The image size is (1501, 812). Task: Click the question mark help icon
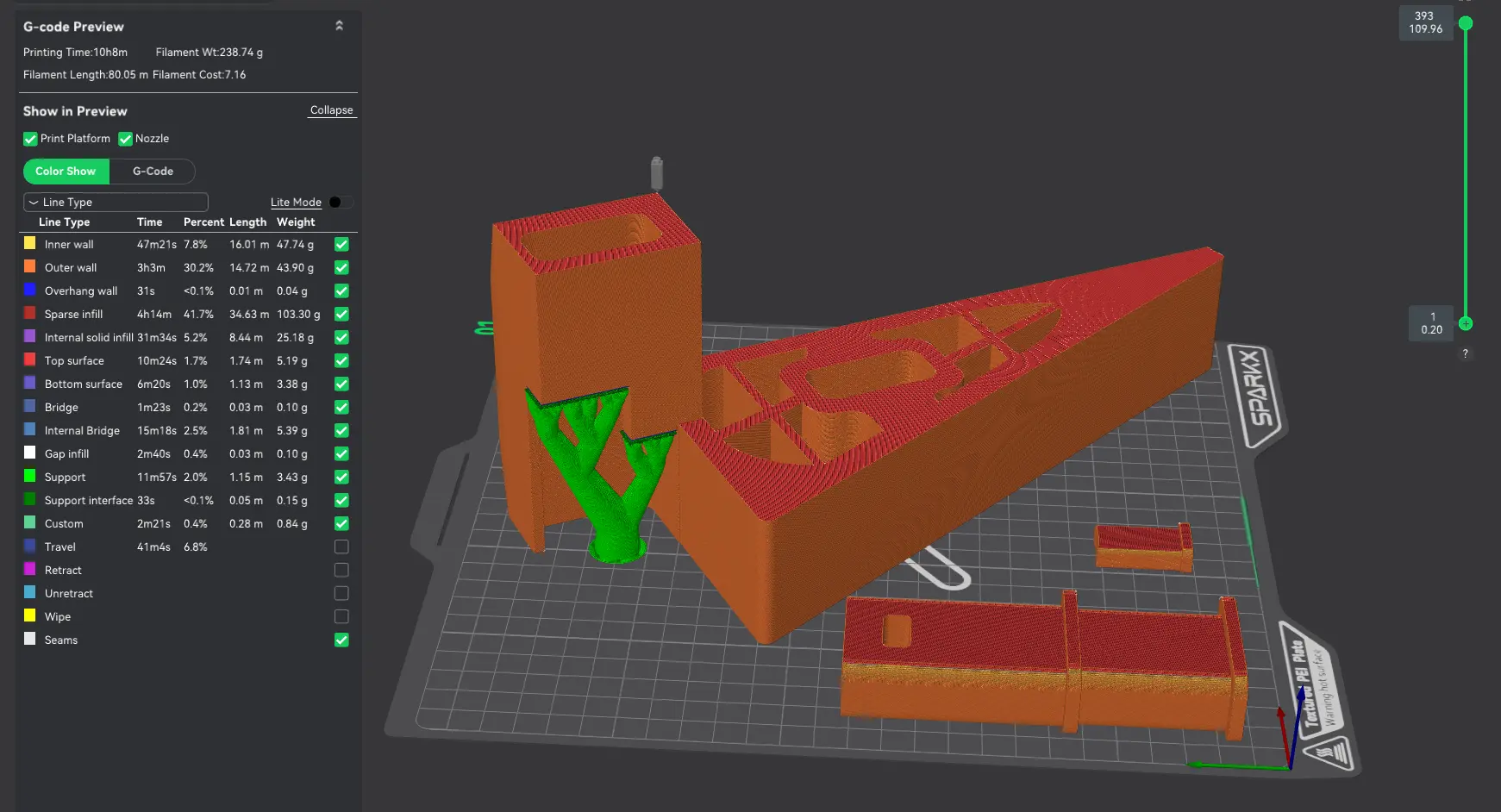[x=1465, y=353]
